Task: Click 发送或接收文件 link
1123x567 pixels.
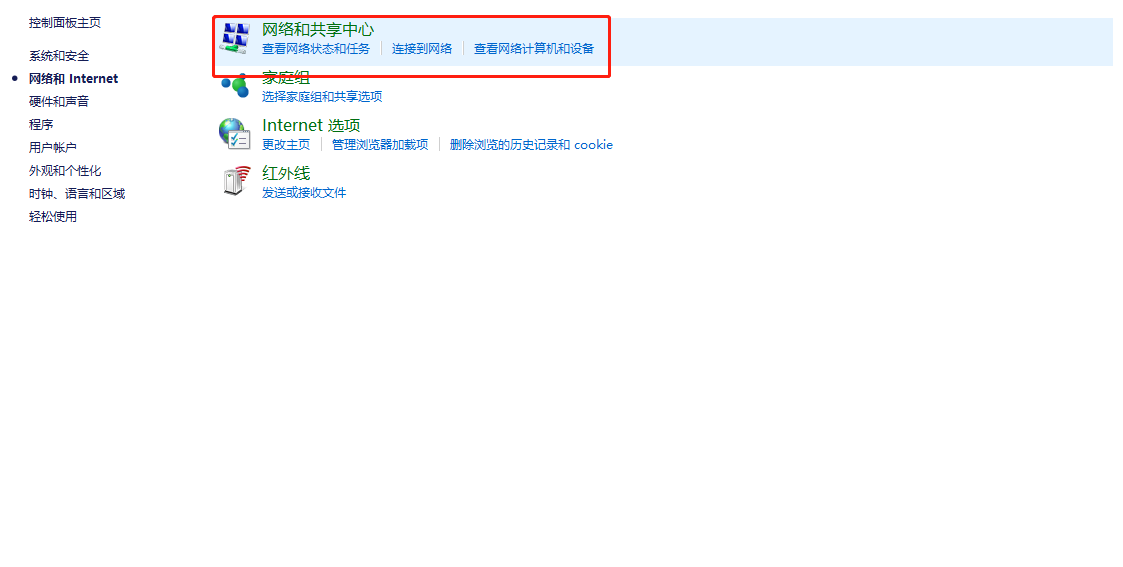Action: (x=304, y=193)
